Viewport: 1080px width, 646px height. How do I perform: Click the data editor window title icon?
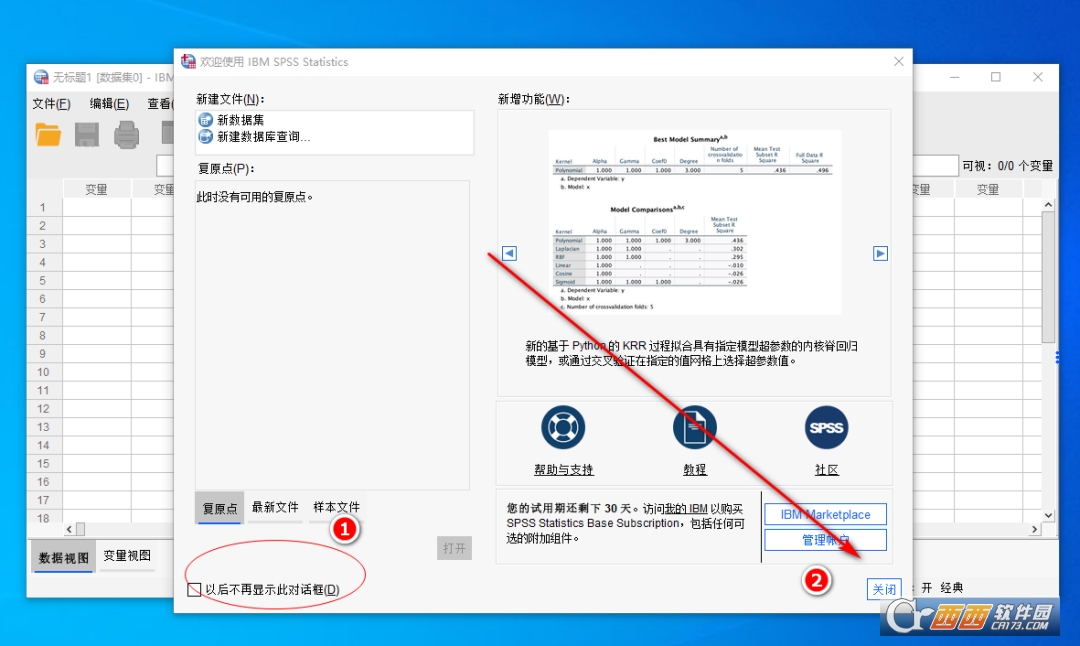tap(41, 77)
